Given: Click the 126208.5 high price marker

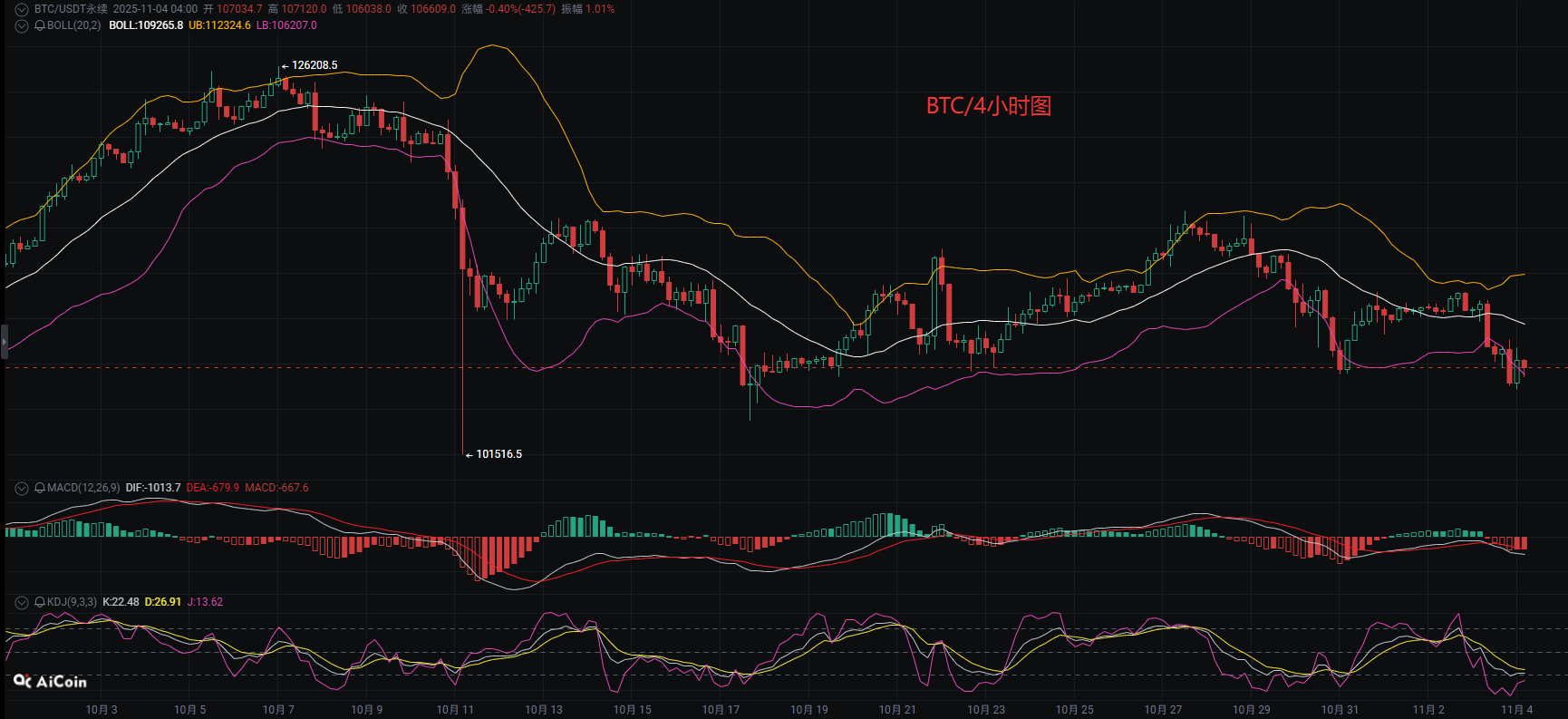Looking at the screenshot, I should (x=315, y=65).
